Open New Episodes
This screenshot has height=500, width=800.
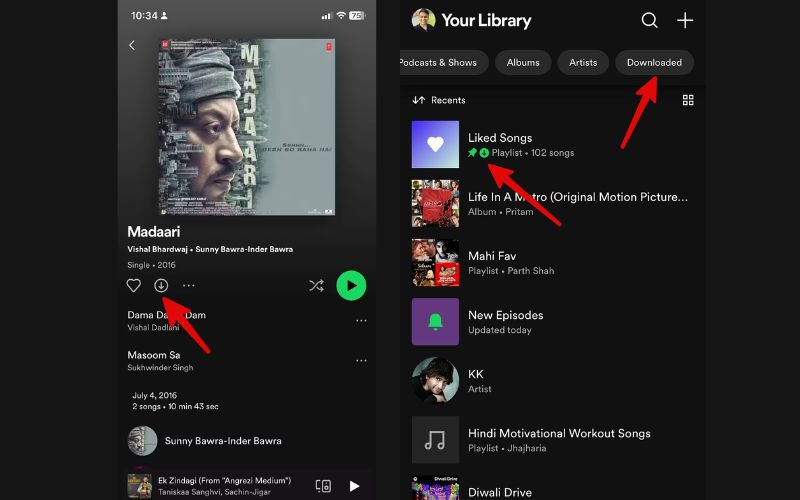(x=553, y=322)
